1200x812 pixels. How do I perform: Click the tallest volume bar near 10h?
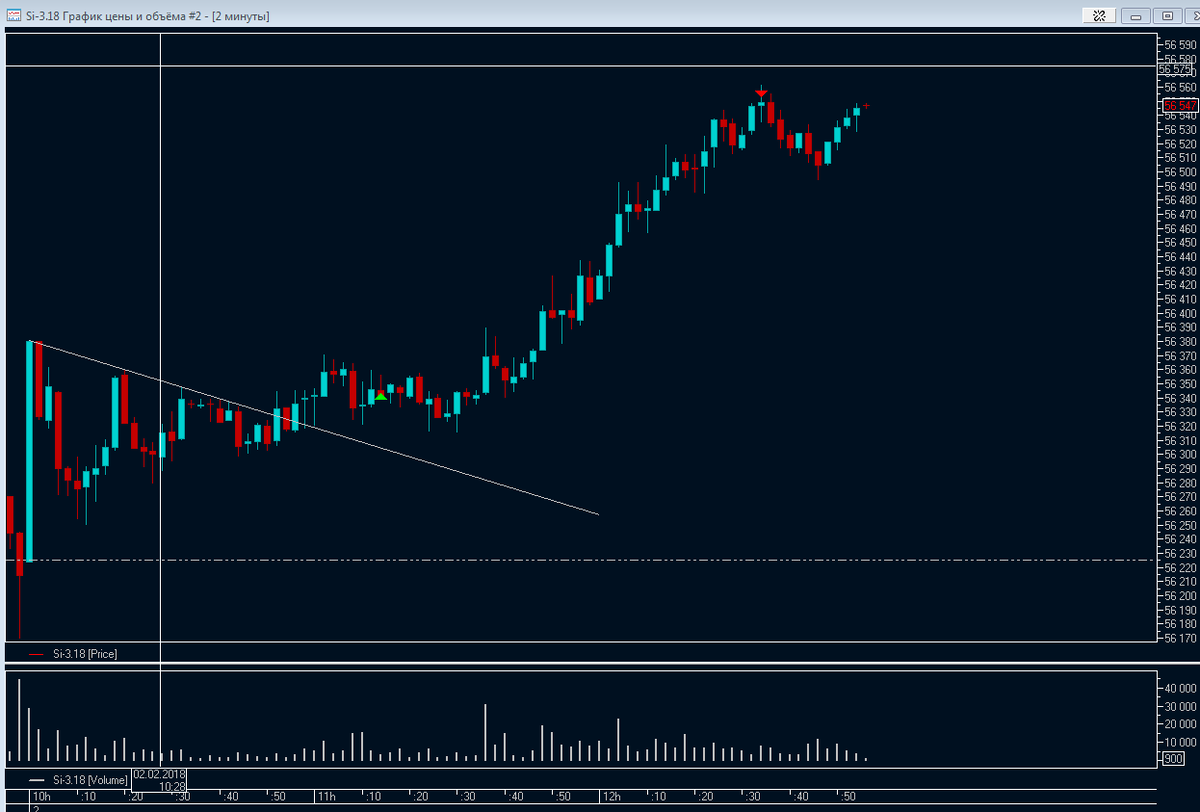click(19, 720)
